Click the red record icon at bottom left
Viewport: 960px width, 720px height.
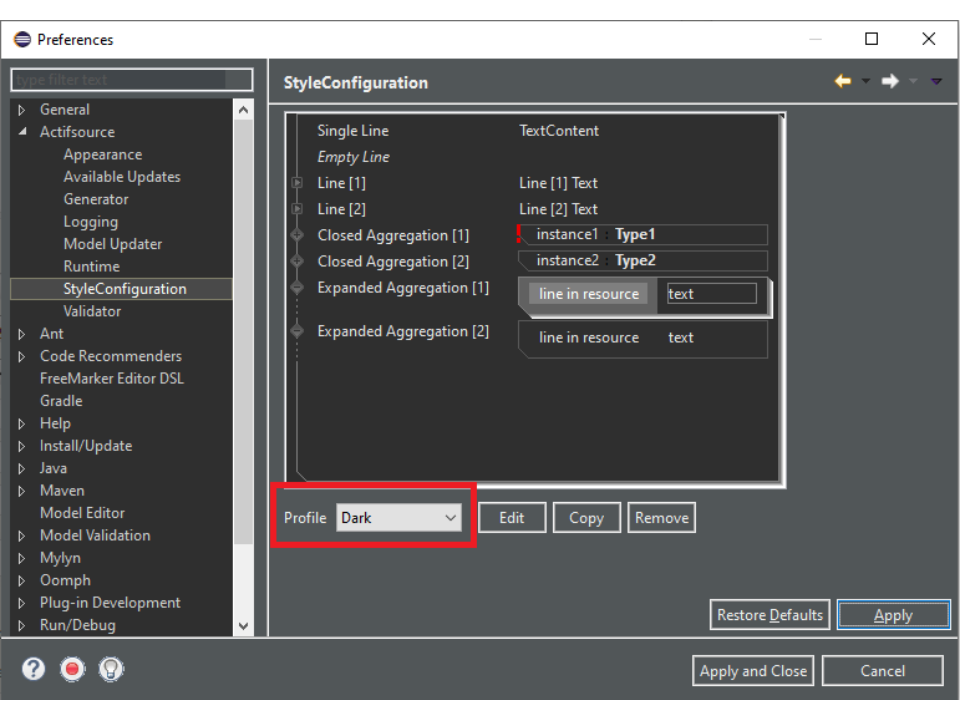pos(72,669)
